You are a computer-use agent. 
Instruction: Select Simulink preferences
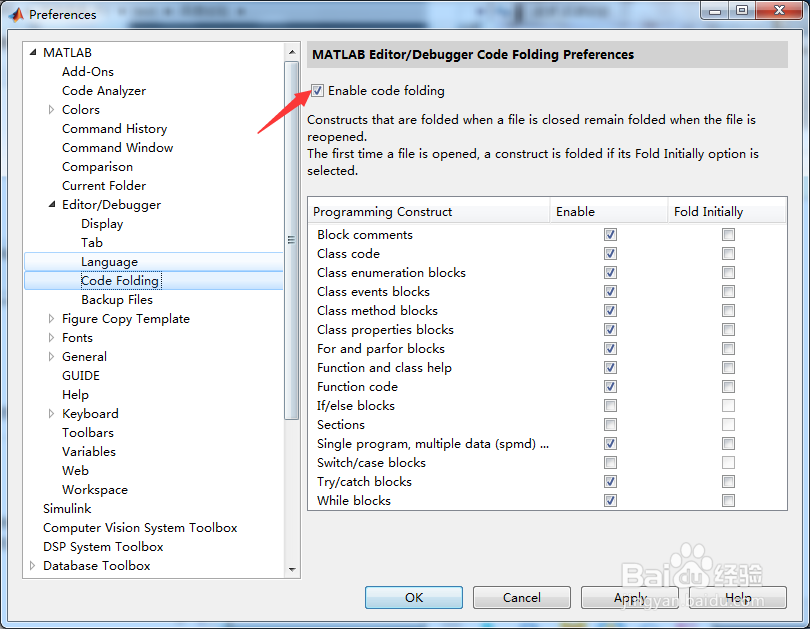pos(67,509)
